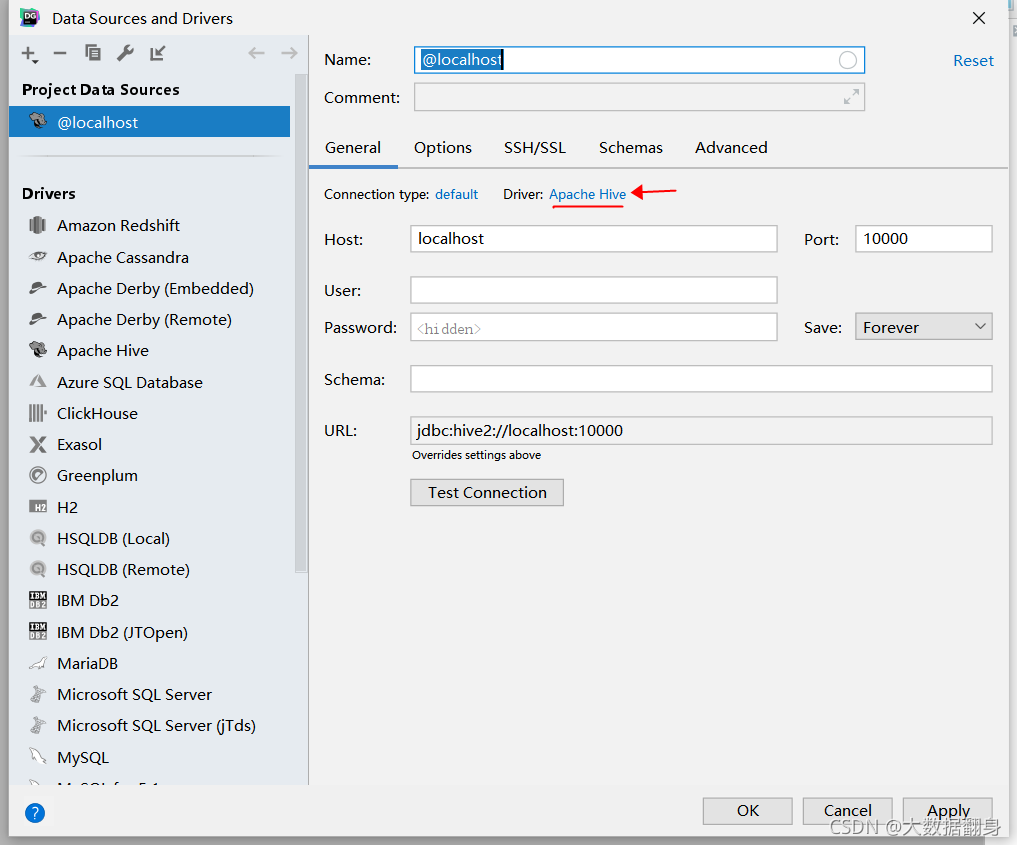Click the Apache Cassandra eye icon

[x=38, y=257]
